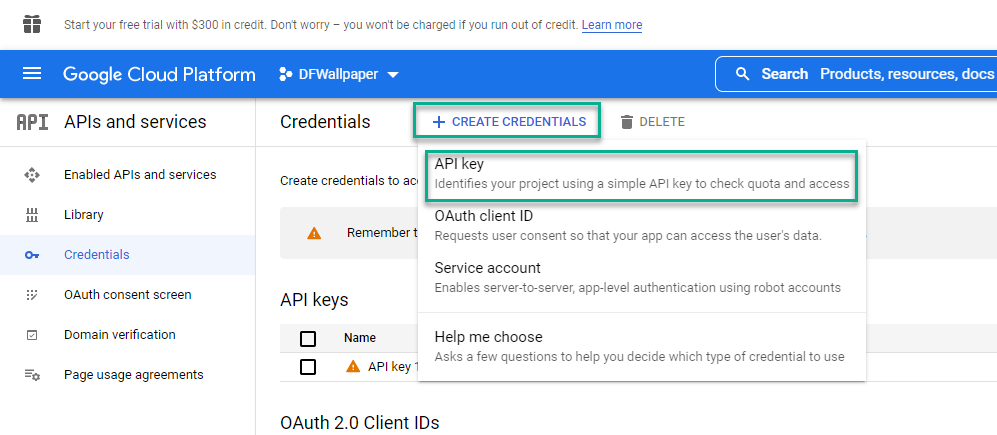The height and width of the screenshot is (435, 997).
Task: Select OAuth client ID option
Action: [642, 226]
